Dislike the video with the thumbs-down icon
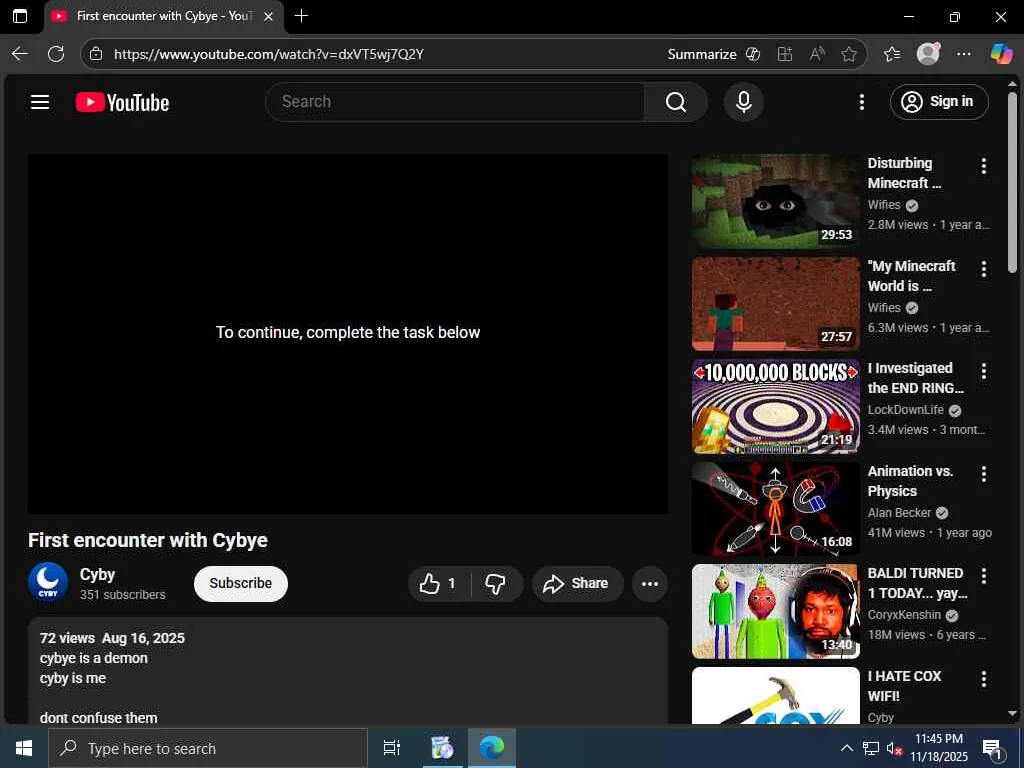 pyautogui.click(x=496, y=583)
